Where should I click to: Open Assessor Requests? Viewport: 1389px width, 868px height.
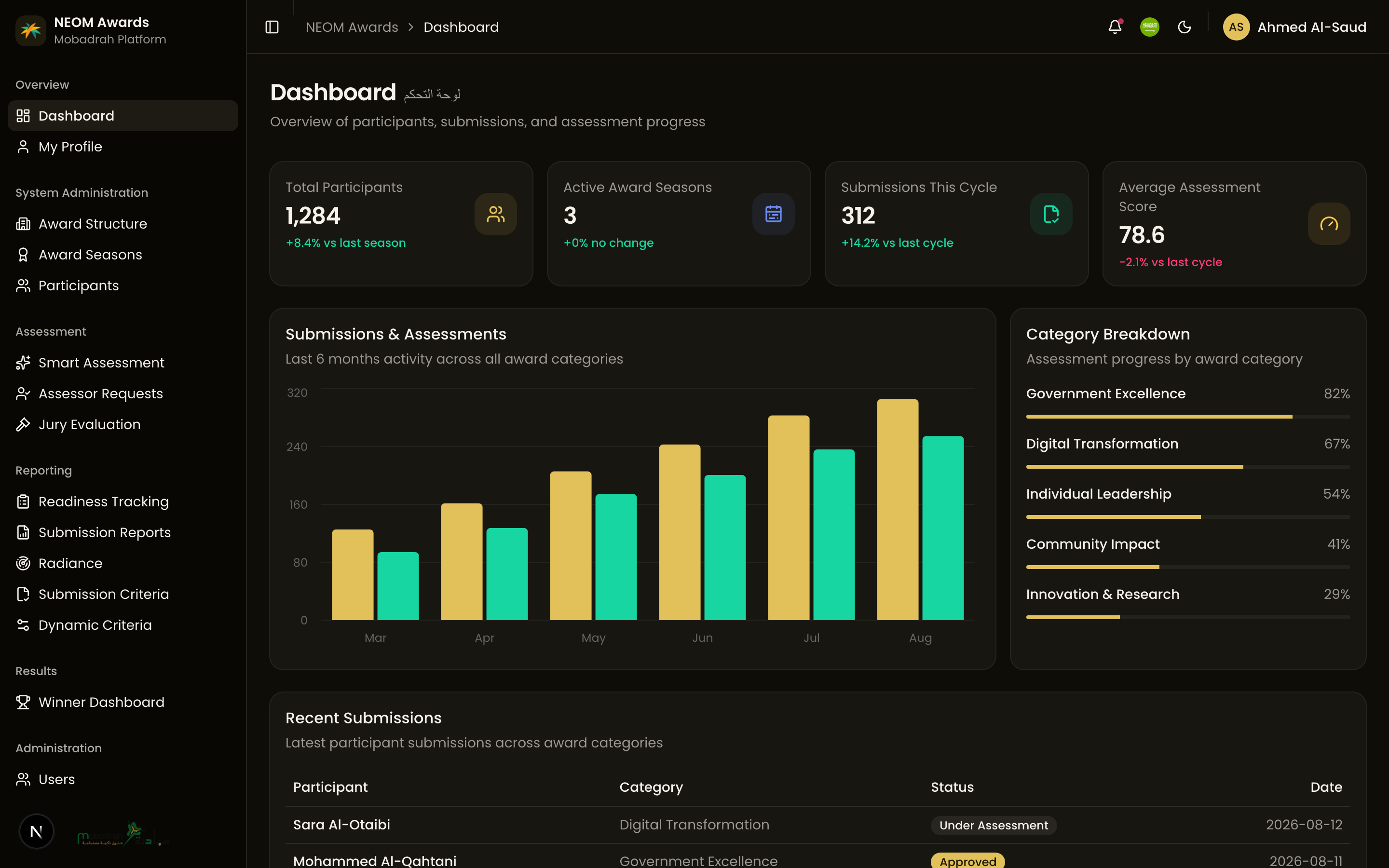click(x=123, y=394)
